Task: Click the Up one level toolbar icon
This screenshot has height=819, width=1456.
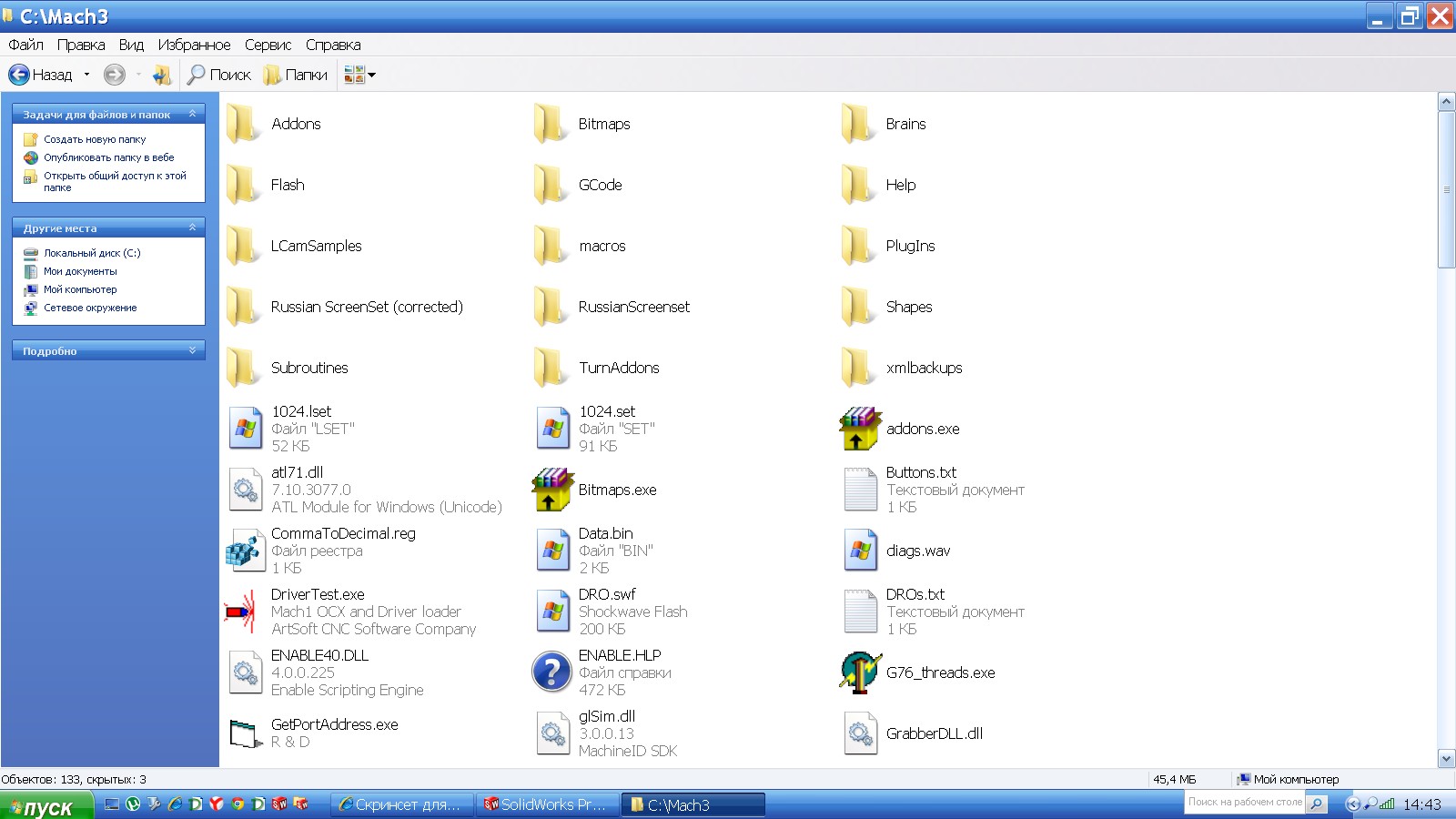Action: point(162,75)
